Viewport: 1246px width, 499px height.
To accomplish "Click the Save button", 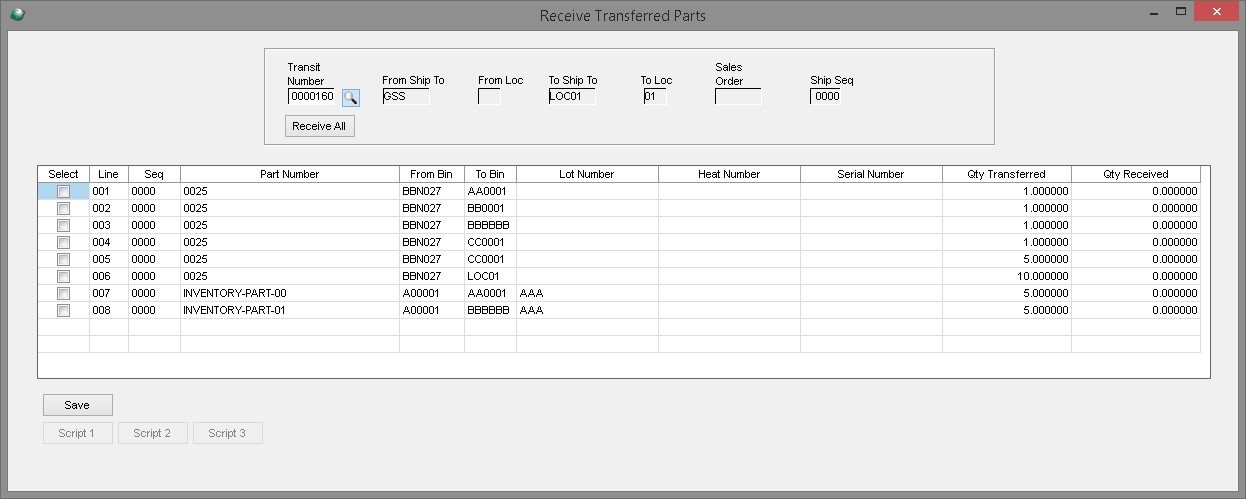I will point(77,405).
